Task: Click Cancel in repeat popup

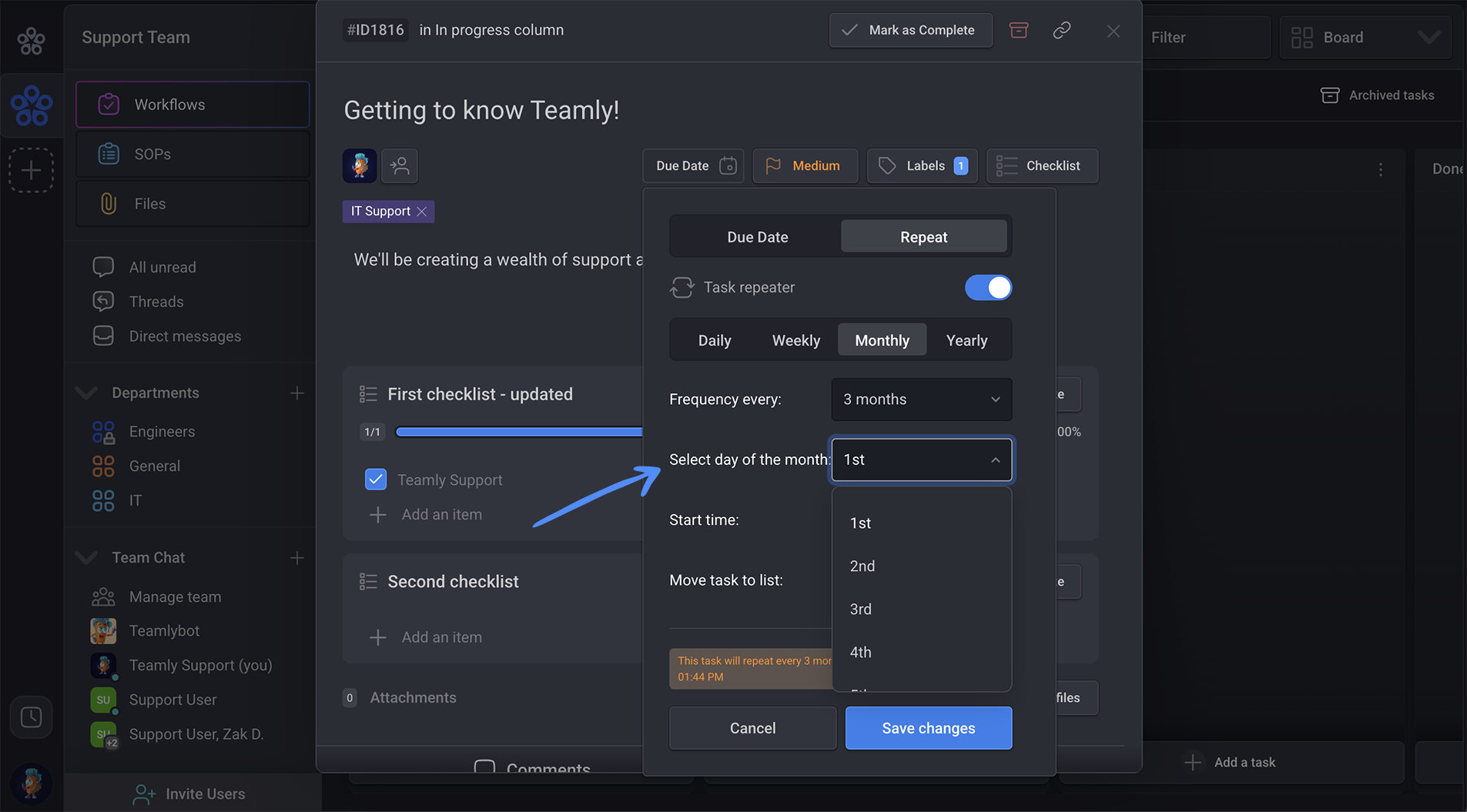Action: tap(752, 728)
